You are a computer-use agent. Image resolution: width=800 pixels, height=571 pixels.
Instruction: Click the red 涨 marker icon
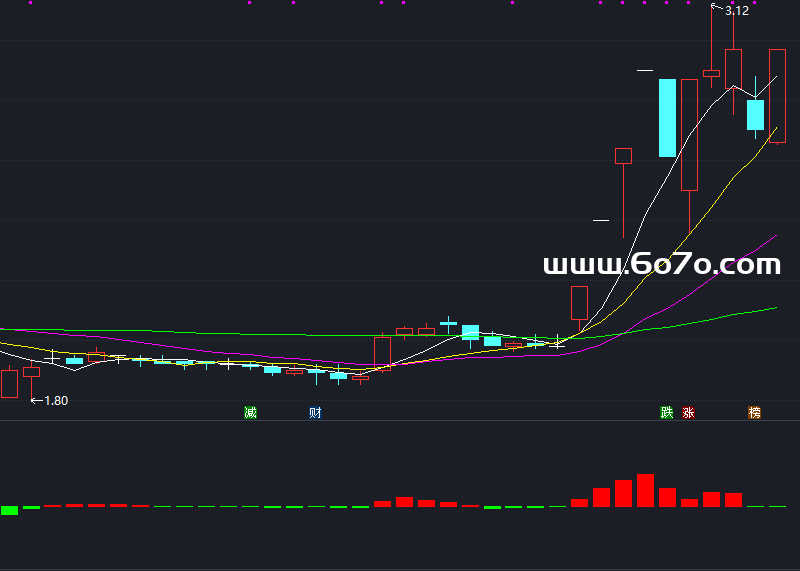688,412
